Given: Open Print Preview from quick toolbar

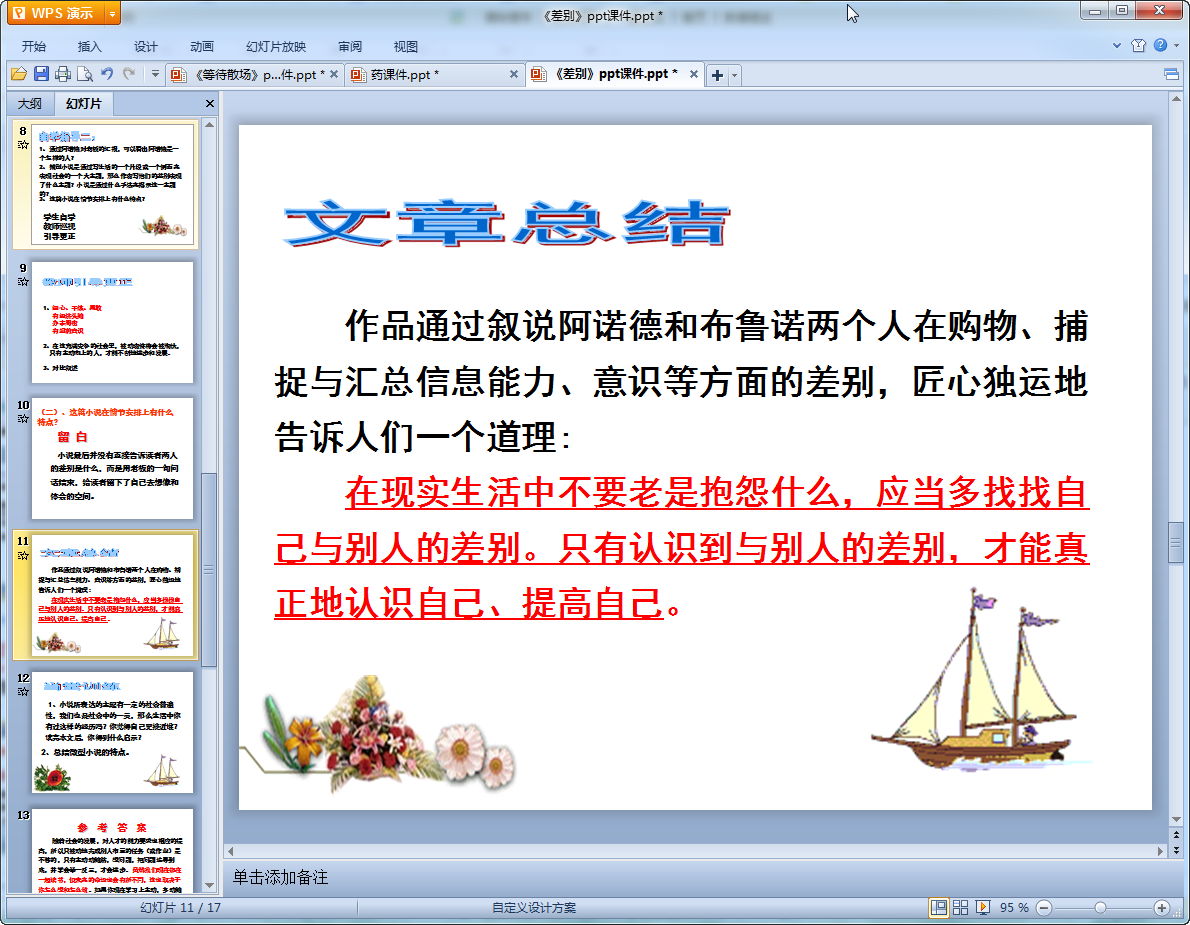Looking at the screenshot, I should [85, 74].
